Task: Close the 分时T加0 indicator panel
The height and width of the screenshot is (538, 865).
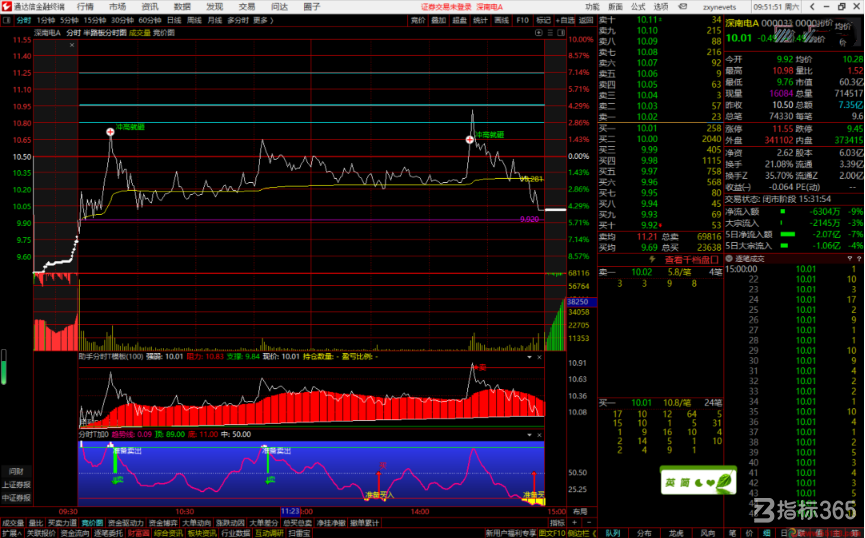Action: click(539, 435)
